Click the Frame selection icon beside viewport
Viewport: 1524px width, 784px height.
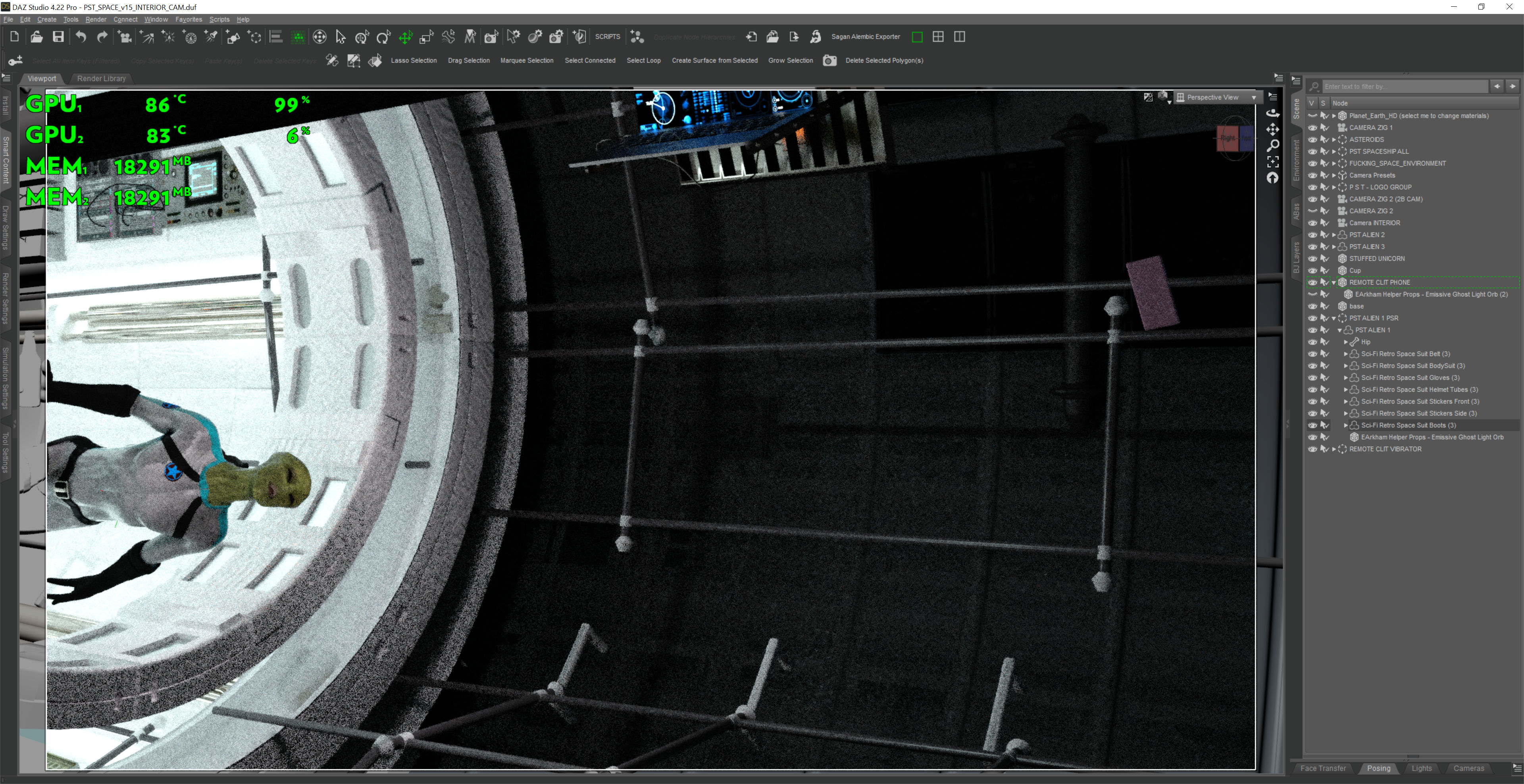click(x=1272, y=161)
